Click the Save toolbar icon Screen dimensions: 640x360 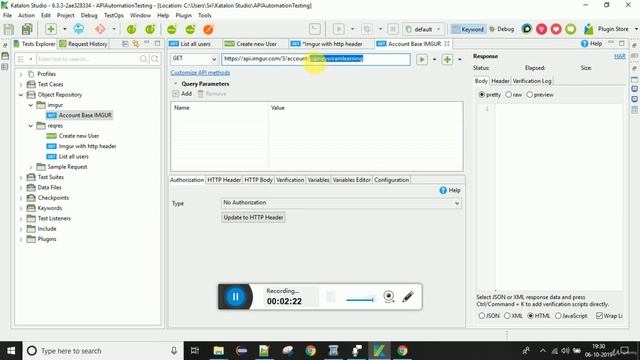tap(9, 29)
